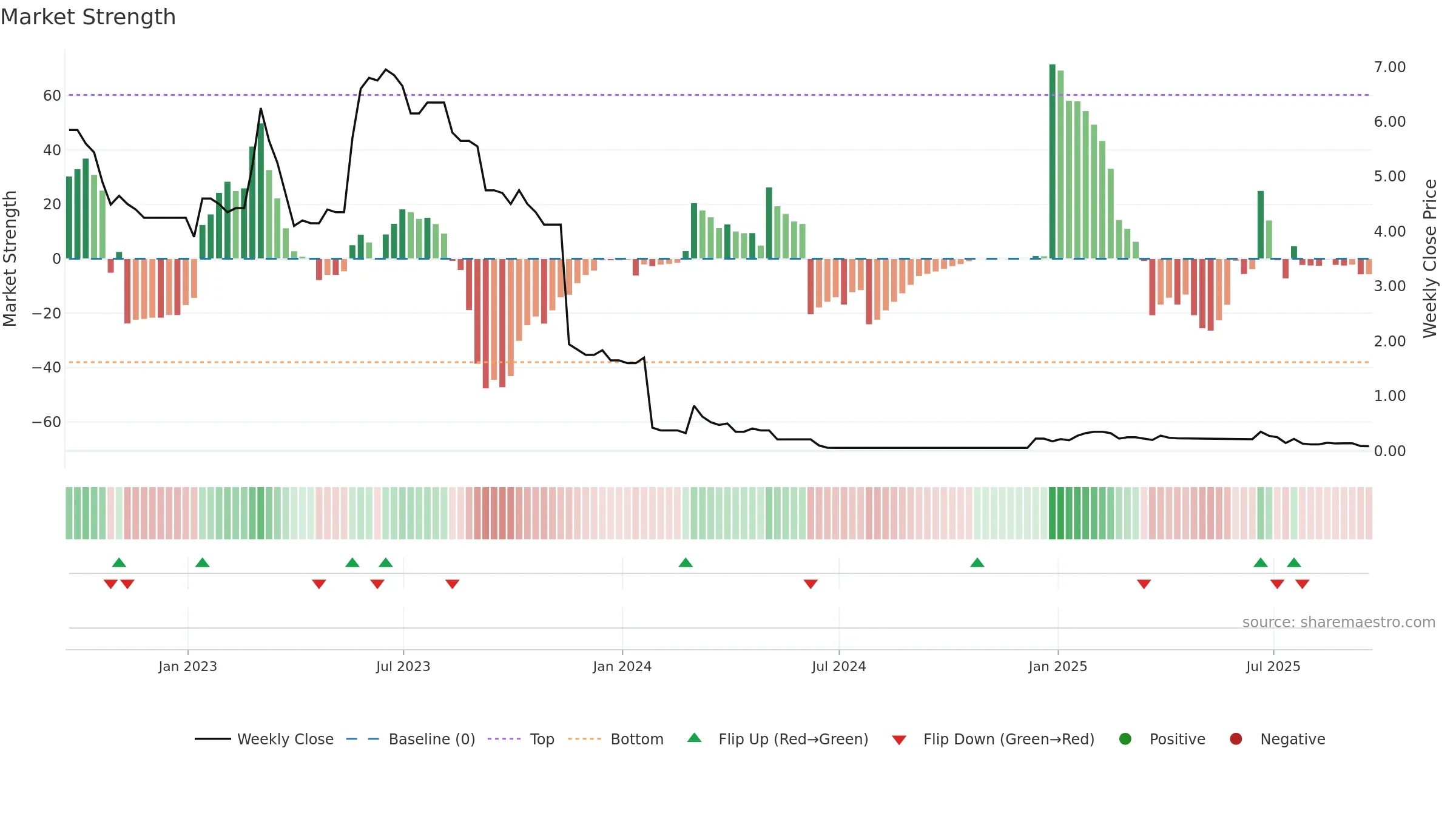Click the source: sharemaestro.com text
This screenshot has width=1456, height=819.
tap(1339, 622)
